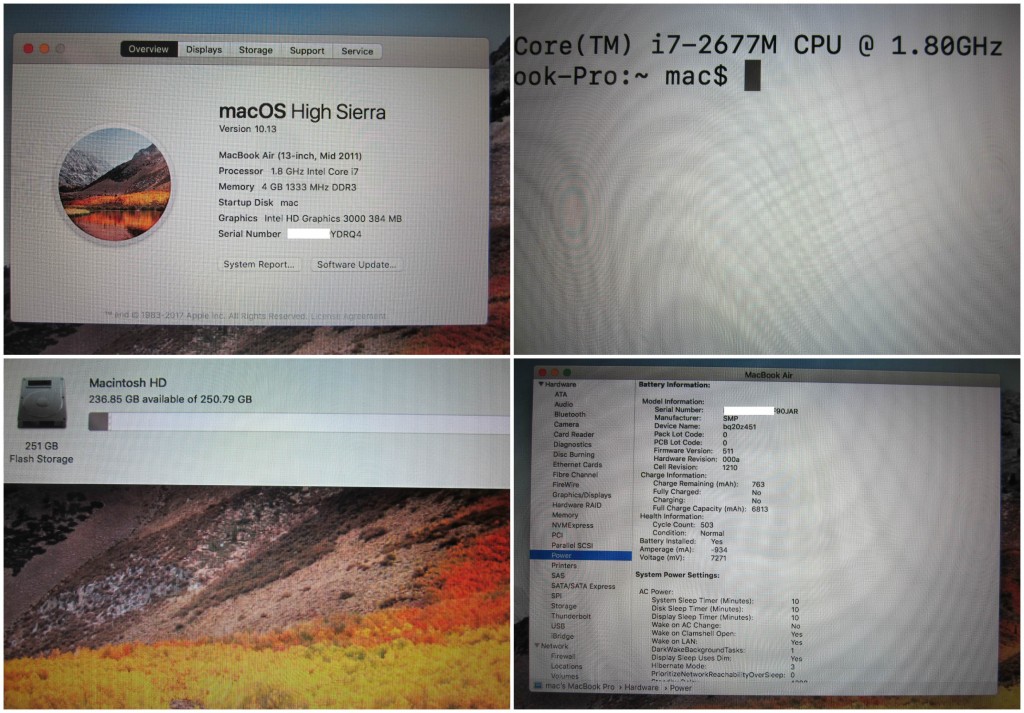Click the Macintosh HD storage usage bar
This screenshot has width=1024, height=713.
(299, 422)
